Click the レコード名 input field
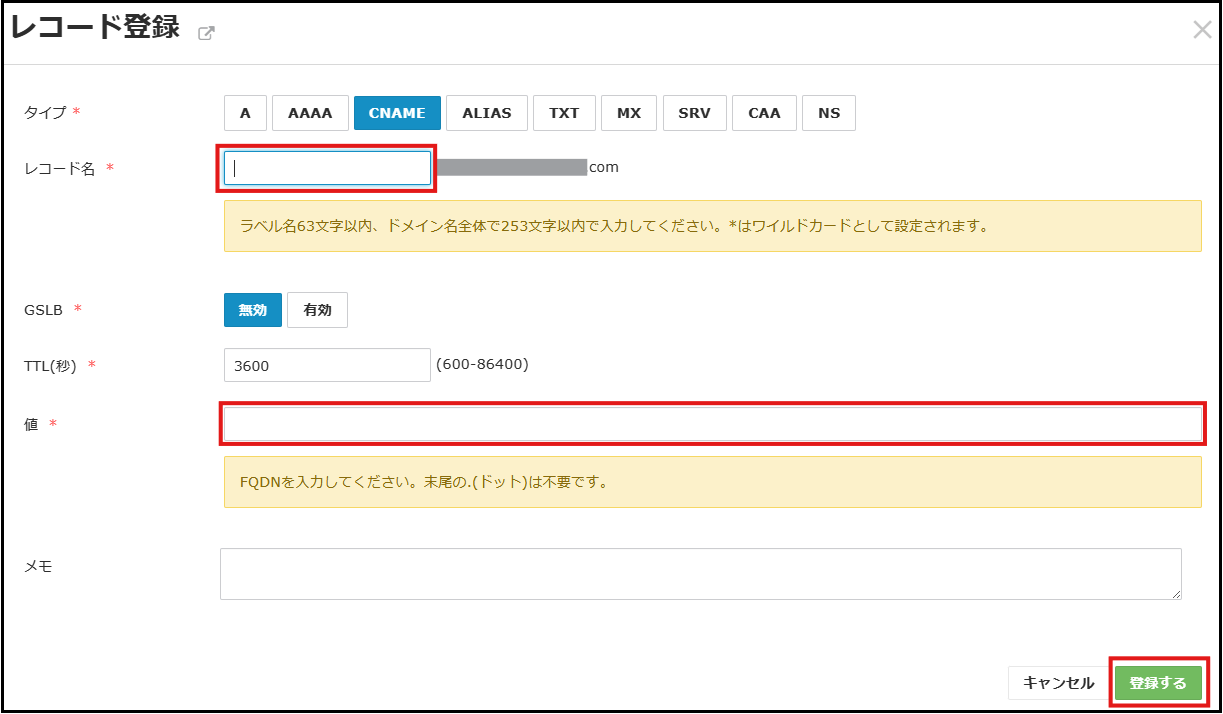 pyautogui.click(x=327, y=168)
